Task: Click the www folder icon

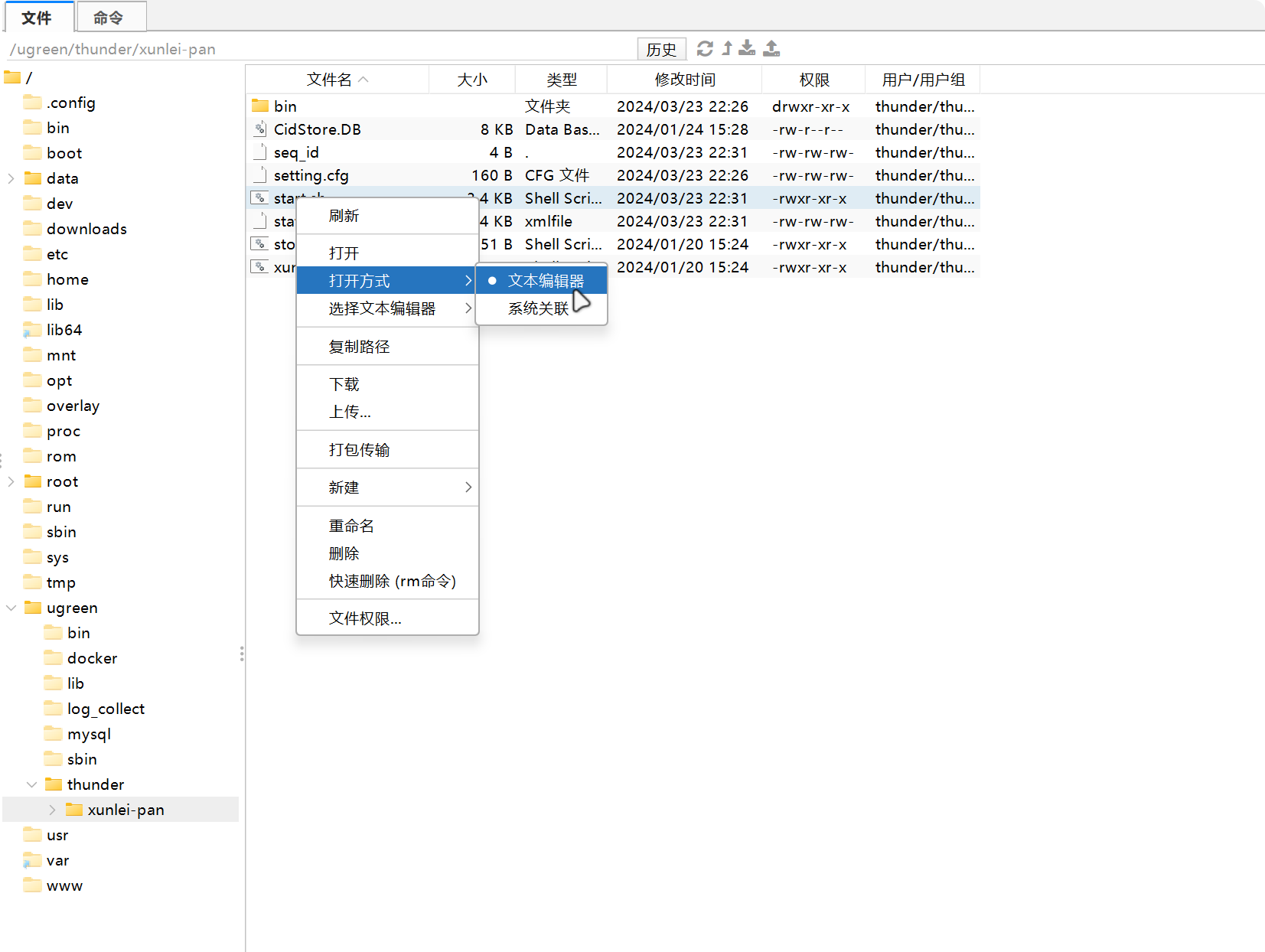Action: pyautogui.click(x=33, y=885)
